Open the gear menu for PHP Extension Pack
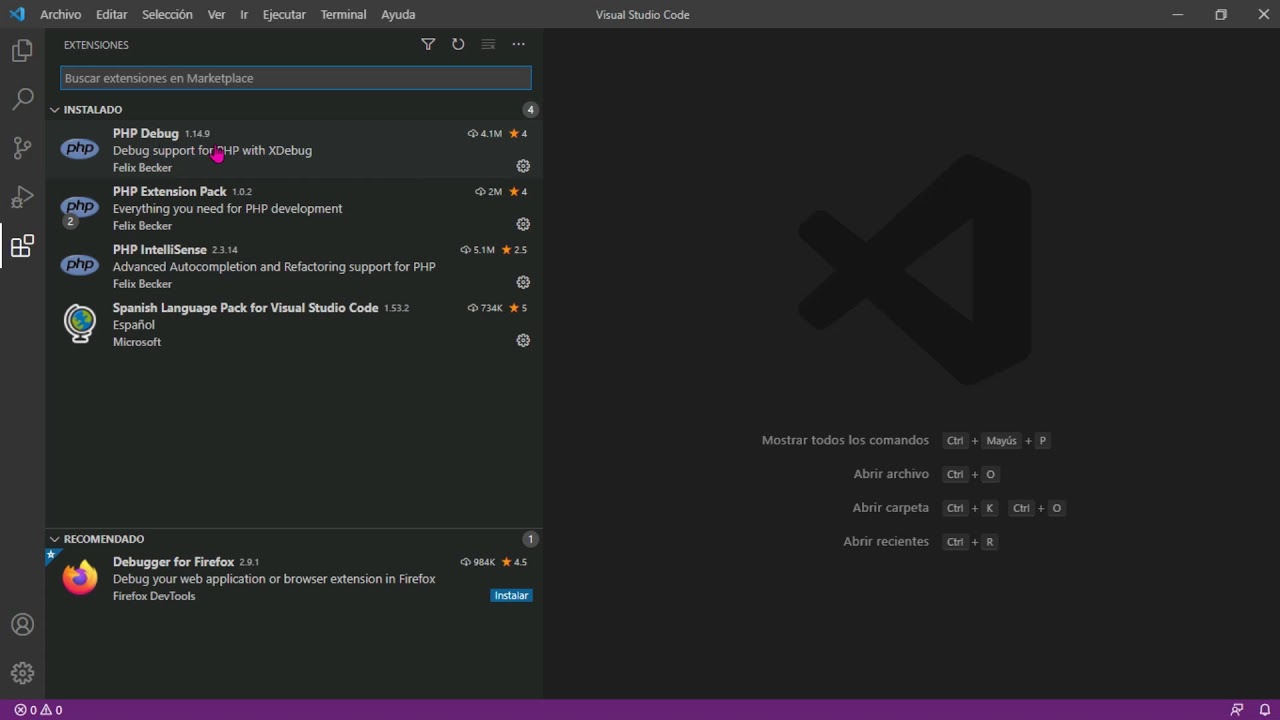This screenshot has height=720, width=1280. [523, 224]
